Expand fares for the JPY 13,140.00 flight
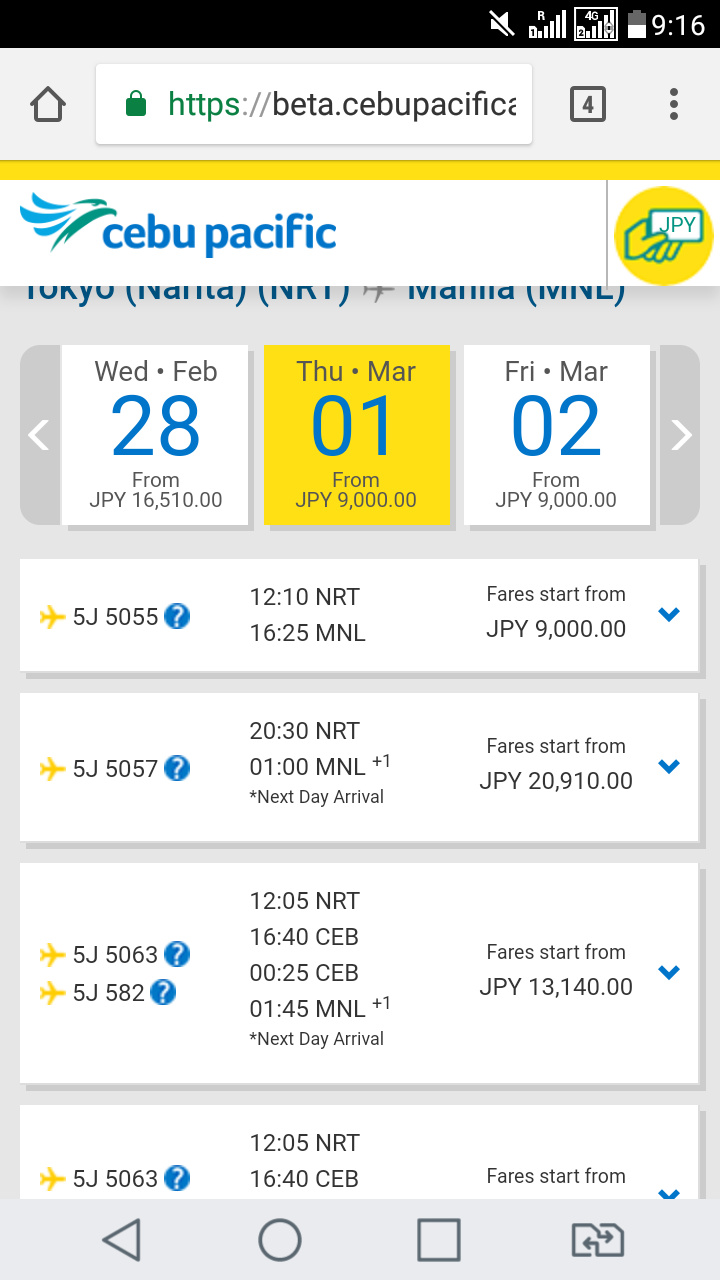The image size is (720, 1280). pos(669,972)
